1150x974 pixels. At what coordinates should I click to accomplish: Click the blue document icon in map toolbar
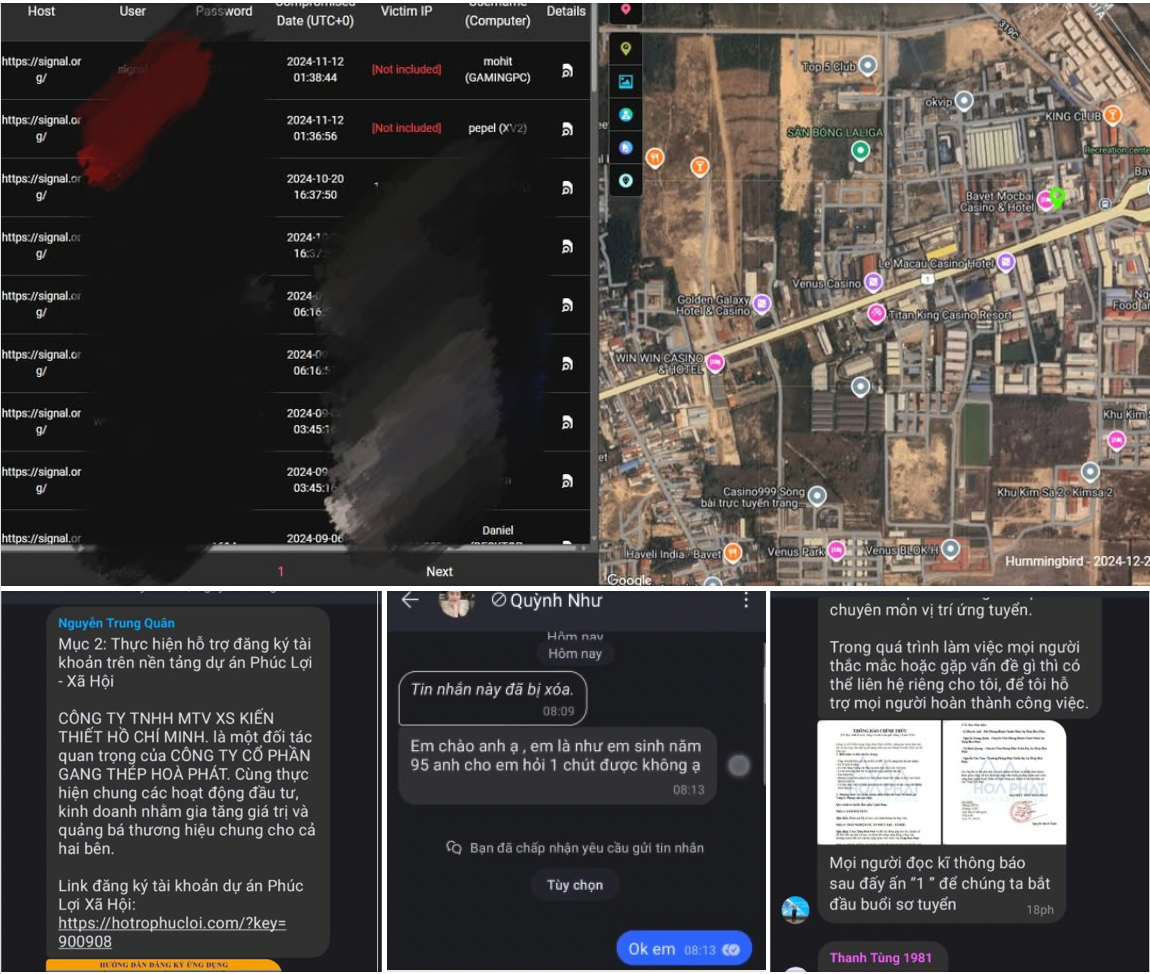626,148
